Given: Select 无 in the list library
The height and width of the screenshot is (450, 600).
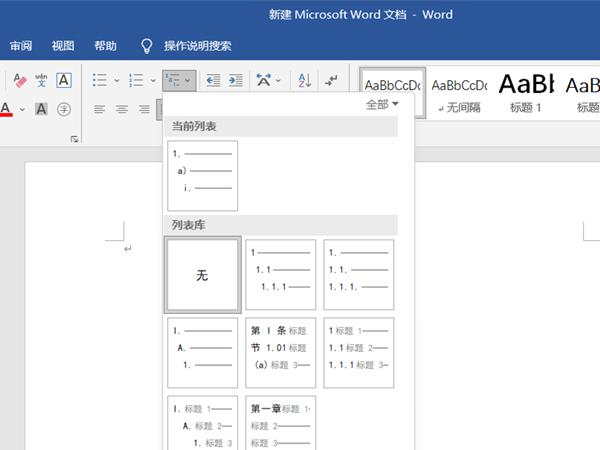Looking at the screenshot, I should coord(202,275).
